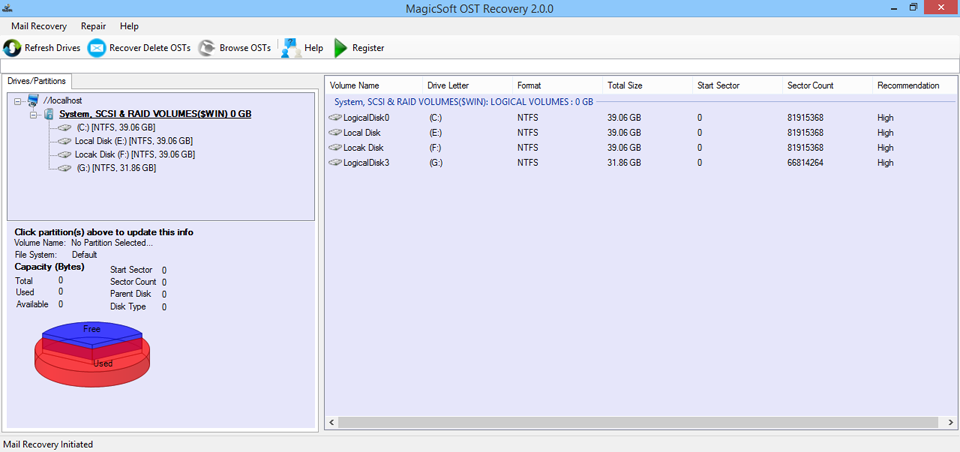Select (C:) [NTFS, 39.06 GB] partition
Screen dimensions: 960x452
(116, 128)
